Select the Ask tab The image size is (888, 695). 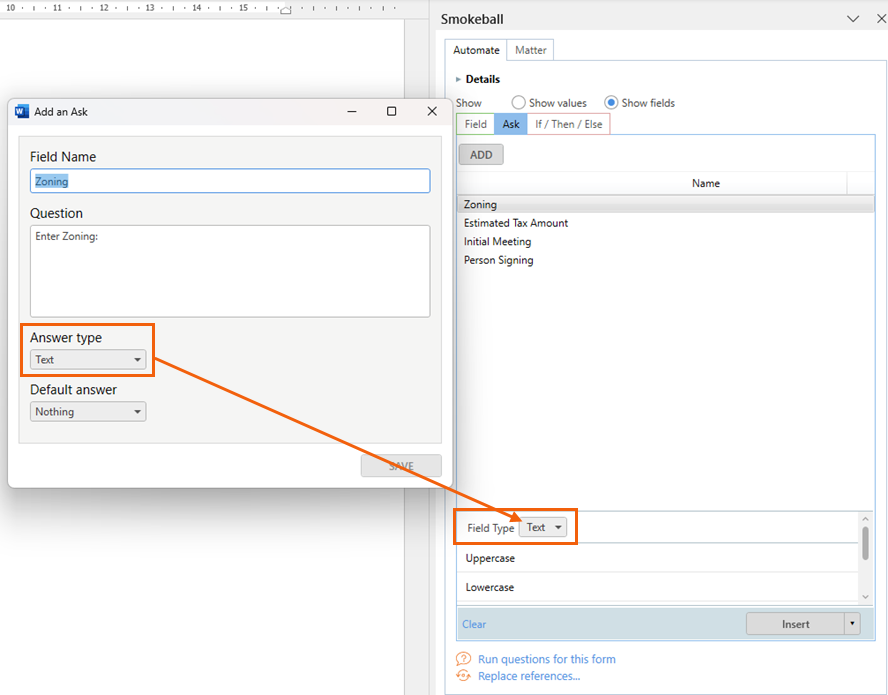point(511,124)
